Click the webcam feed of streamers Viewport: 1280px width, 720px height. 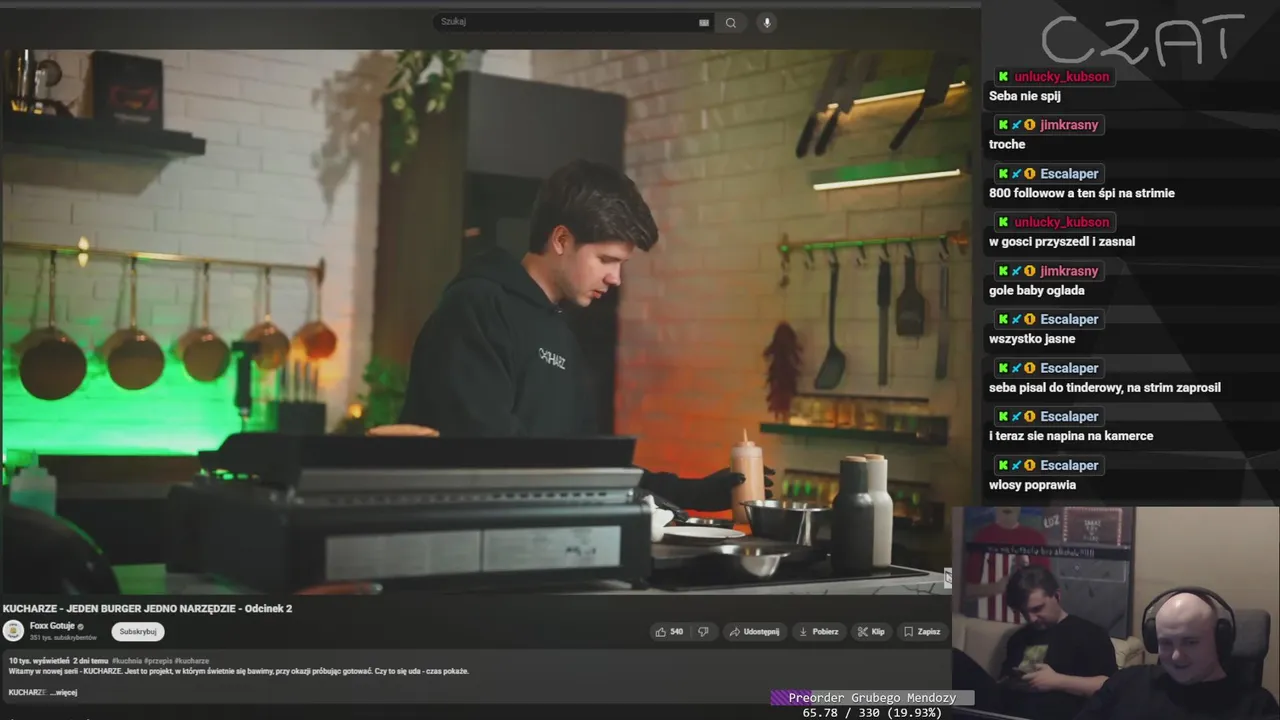click(x=1116, y=613)
